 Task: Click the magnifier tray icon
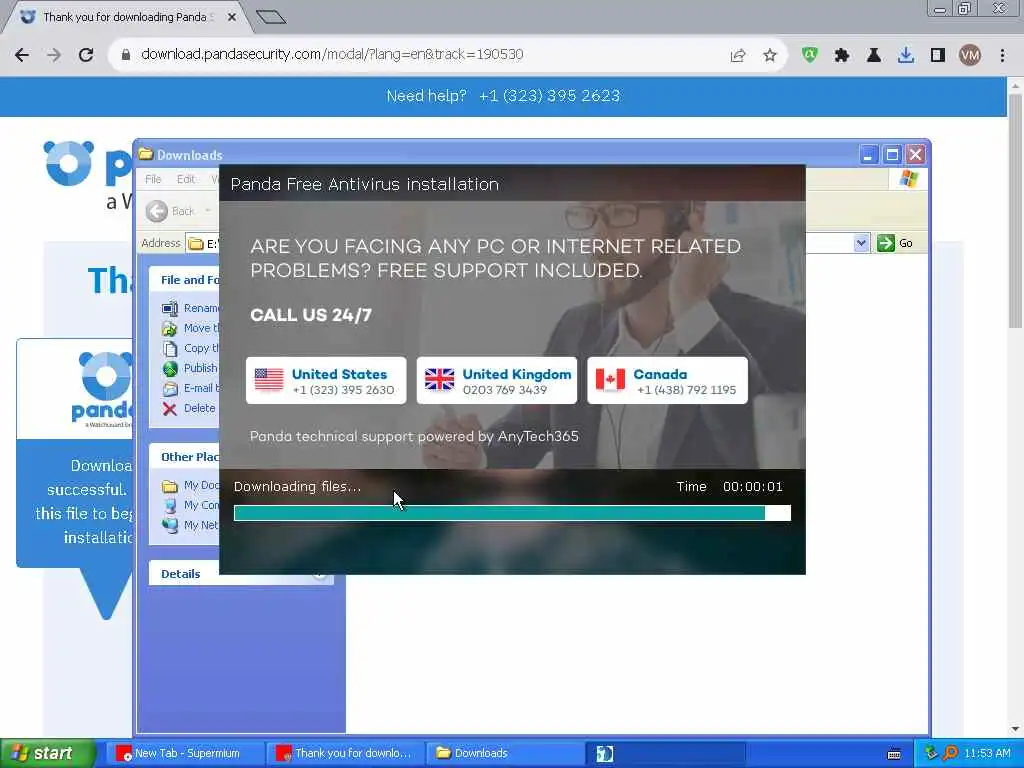coord(950,753)
